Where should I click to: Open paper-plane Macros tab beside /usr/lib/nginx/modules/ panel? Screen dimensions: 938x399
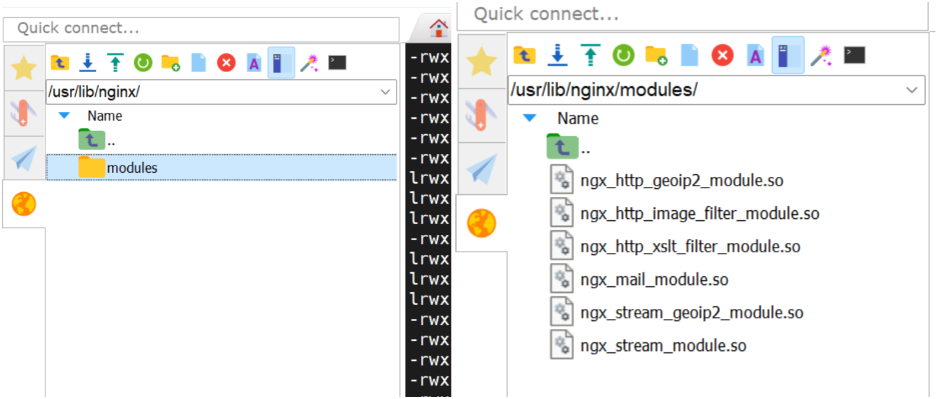(482, 168)
